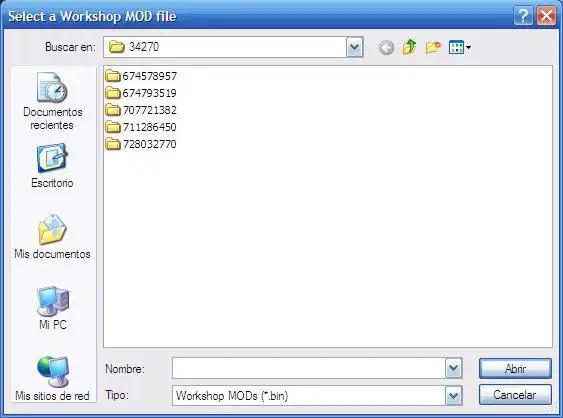Viewport: 563px width, 418px height.
Task: Select folder icon of 728032770
Action: pyautogui.click(x=113, y=144)
